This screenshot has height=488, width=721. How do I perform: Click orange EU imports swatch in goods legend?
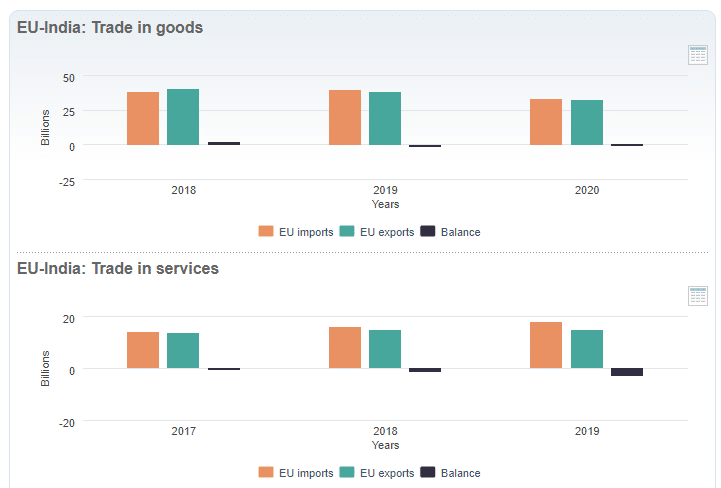coord(266,231)
